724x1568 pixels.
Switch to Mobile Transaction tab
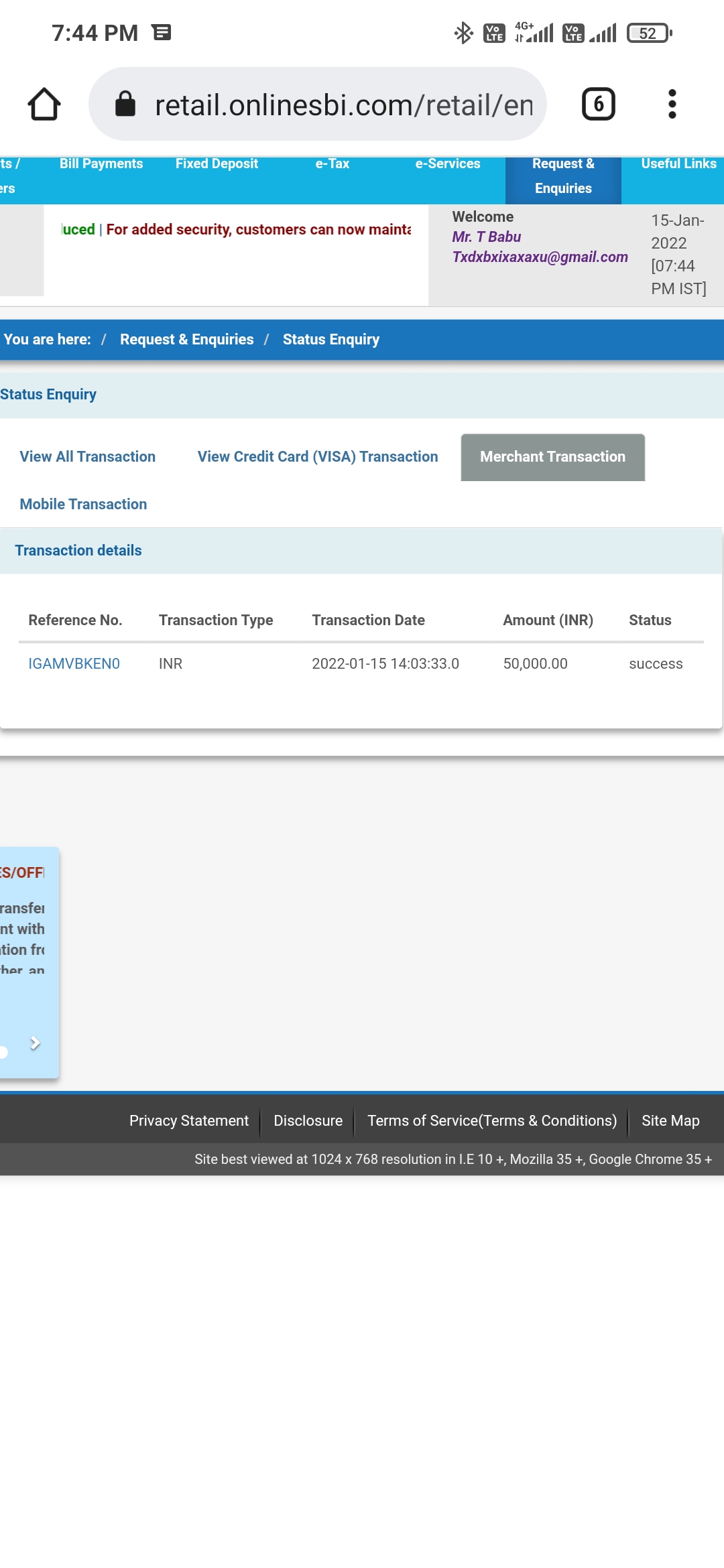(83, 505)
